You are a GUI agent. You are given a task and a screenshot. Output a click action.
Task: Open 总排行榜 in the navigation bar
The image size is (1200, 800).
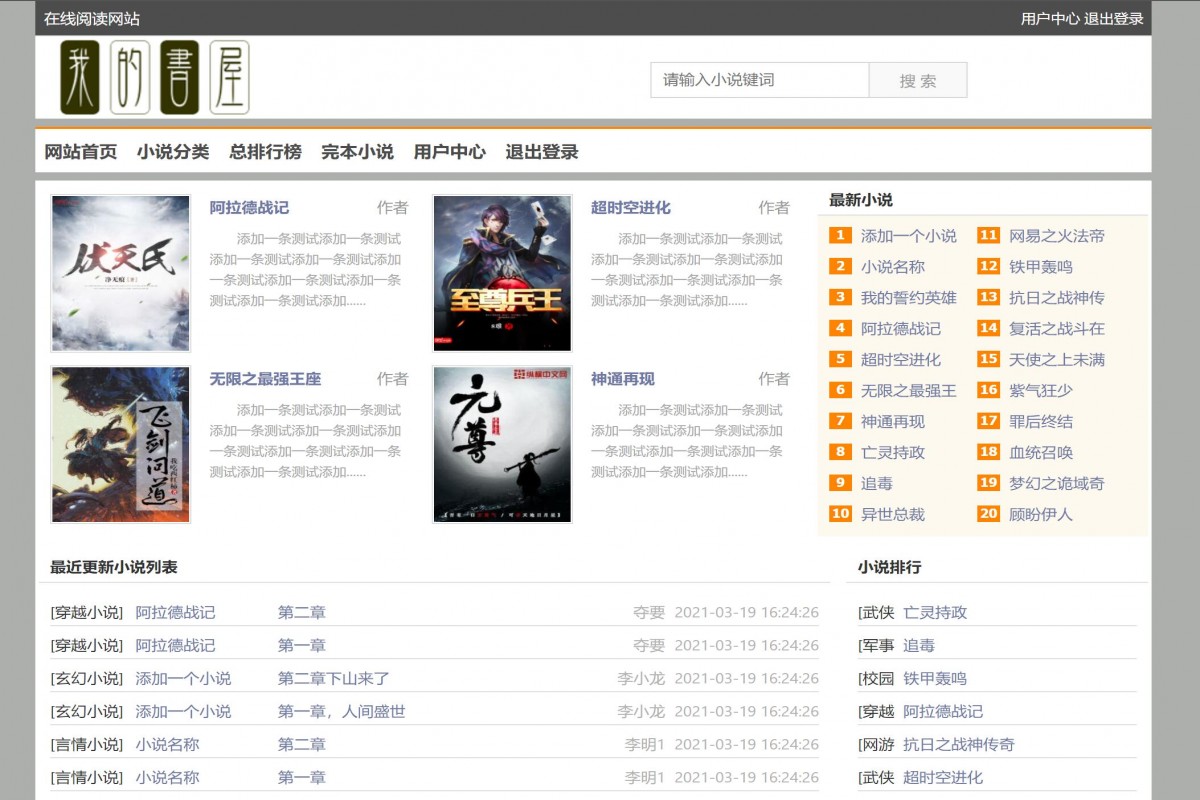(266, 152)
